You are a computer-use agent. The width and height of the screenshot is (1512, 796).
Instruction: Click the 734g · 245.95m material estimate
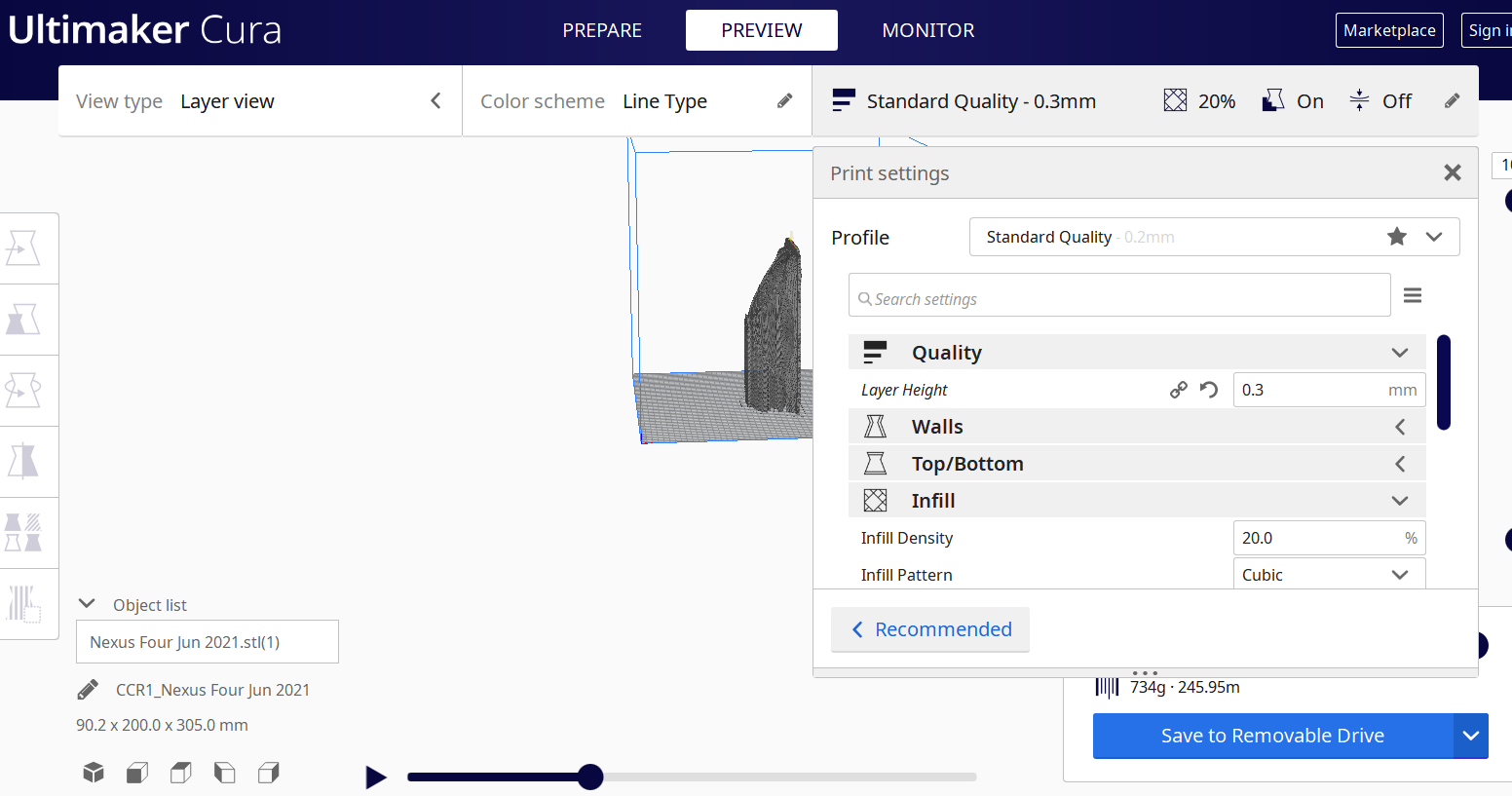(x=1185, y=687)
